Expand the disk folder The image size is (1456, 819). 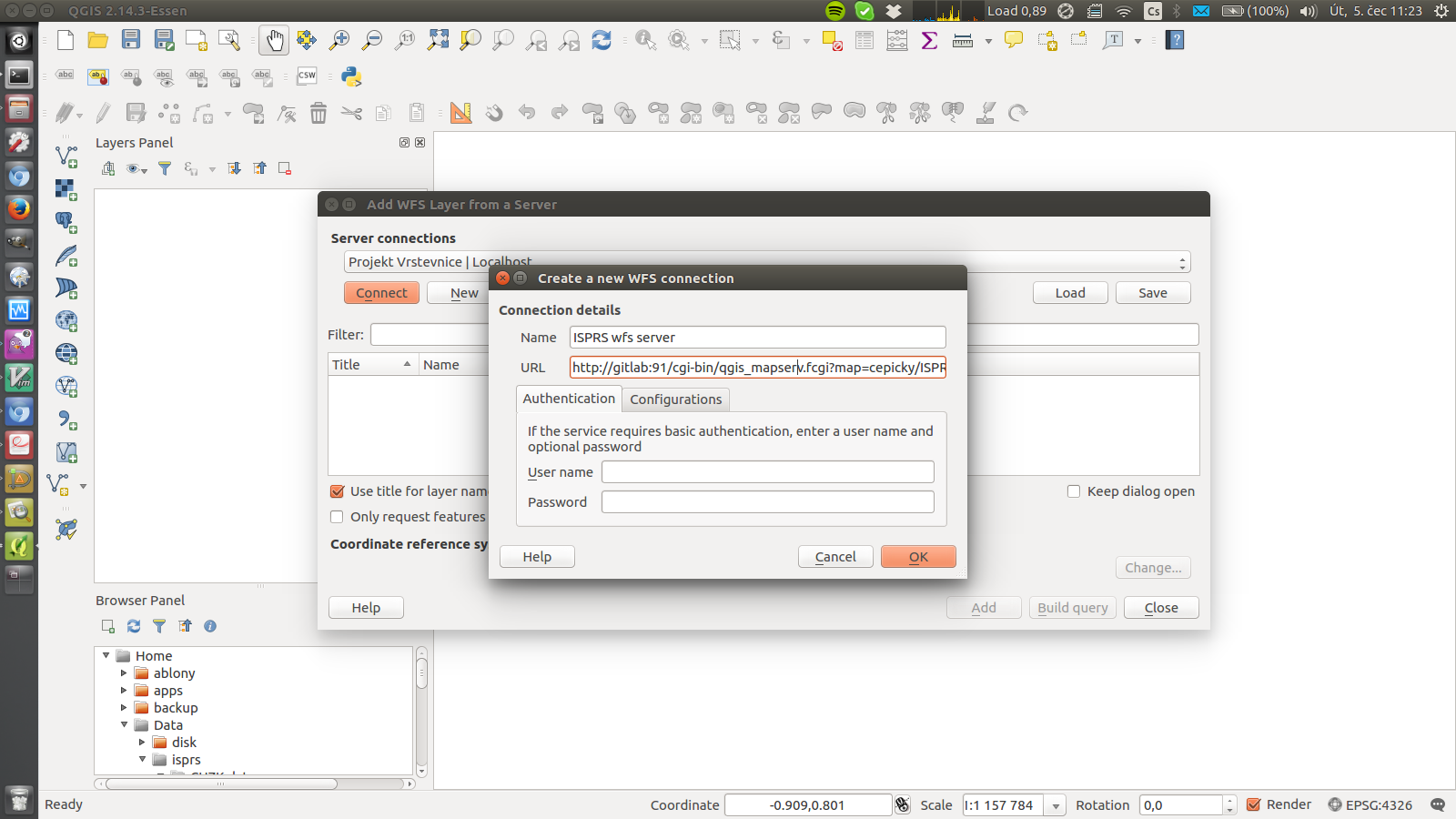point(142,743)
